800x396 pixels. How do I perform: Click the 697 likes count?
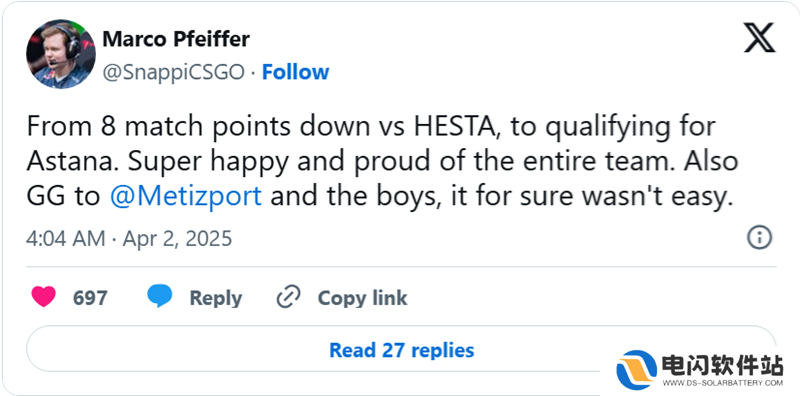coord(90,298)
